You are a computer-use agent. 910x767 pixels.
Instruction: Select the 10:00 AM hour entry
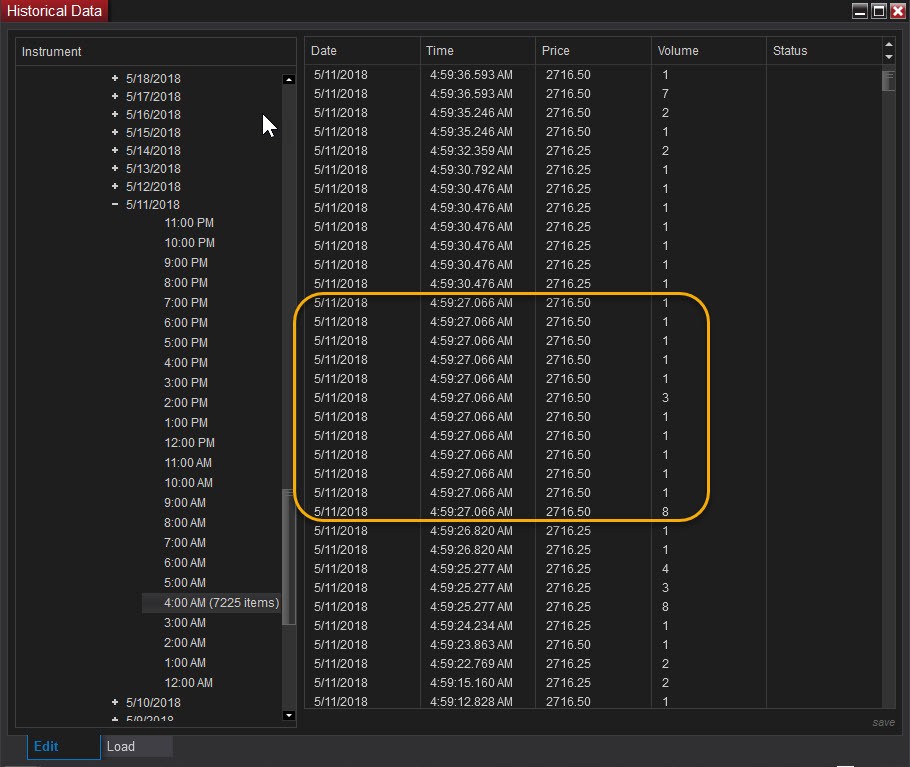pos(188,483)
